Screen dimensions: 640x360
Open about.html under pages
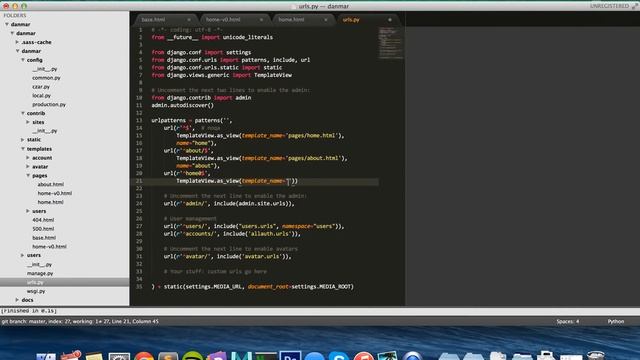coord(51,184)
